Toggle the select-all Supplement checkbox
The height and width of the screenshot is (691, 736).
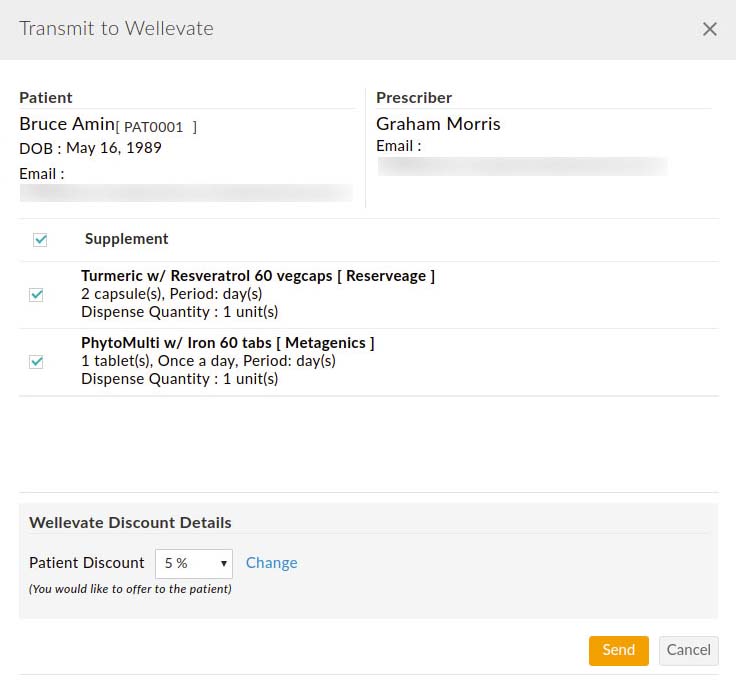(x=40, y=240)
